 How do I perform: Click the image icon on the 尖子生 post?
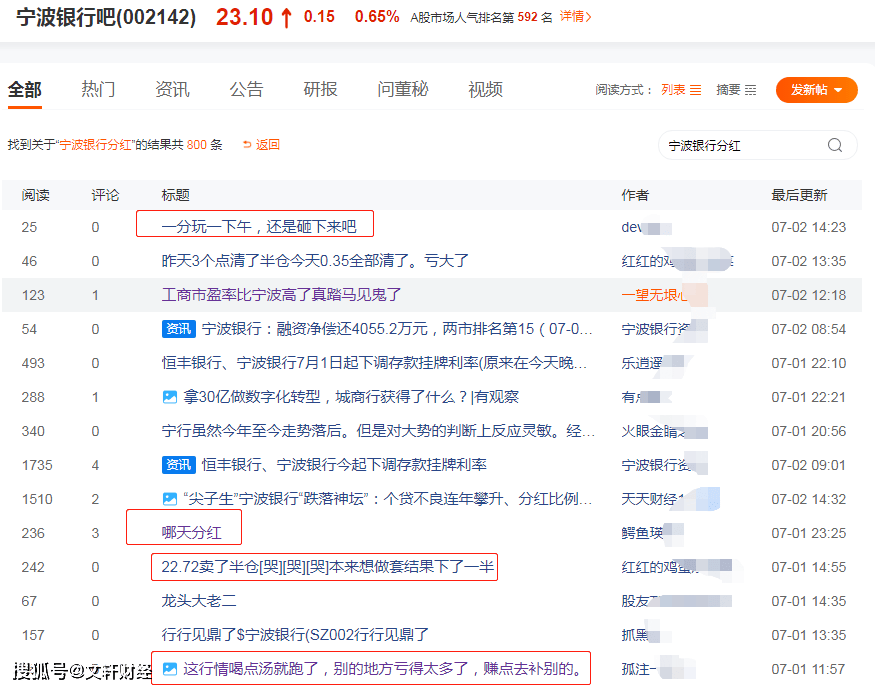pyautogui.click(x=170, y=499)
